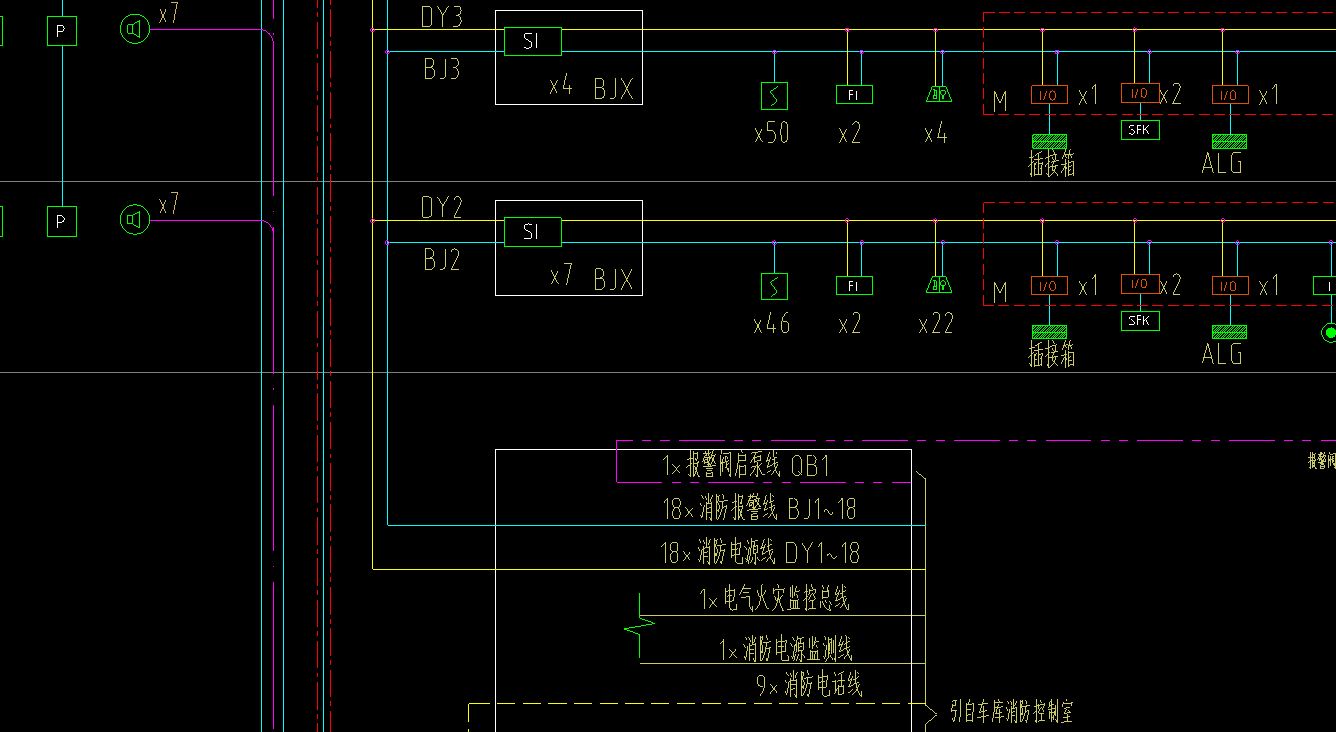Select the FI module in the BJ3 row
Image resolution: width=1336 pixels, height=732 pixels.
854,95
